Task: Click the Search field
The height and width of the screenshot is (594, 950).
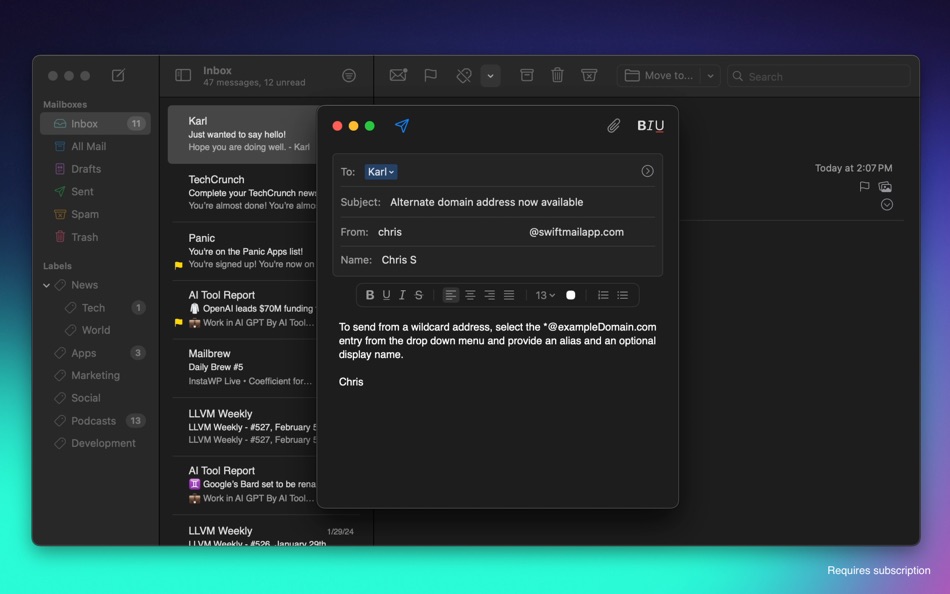Action: click(x=820, y=76)
